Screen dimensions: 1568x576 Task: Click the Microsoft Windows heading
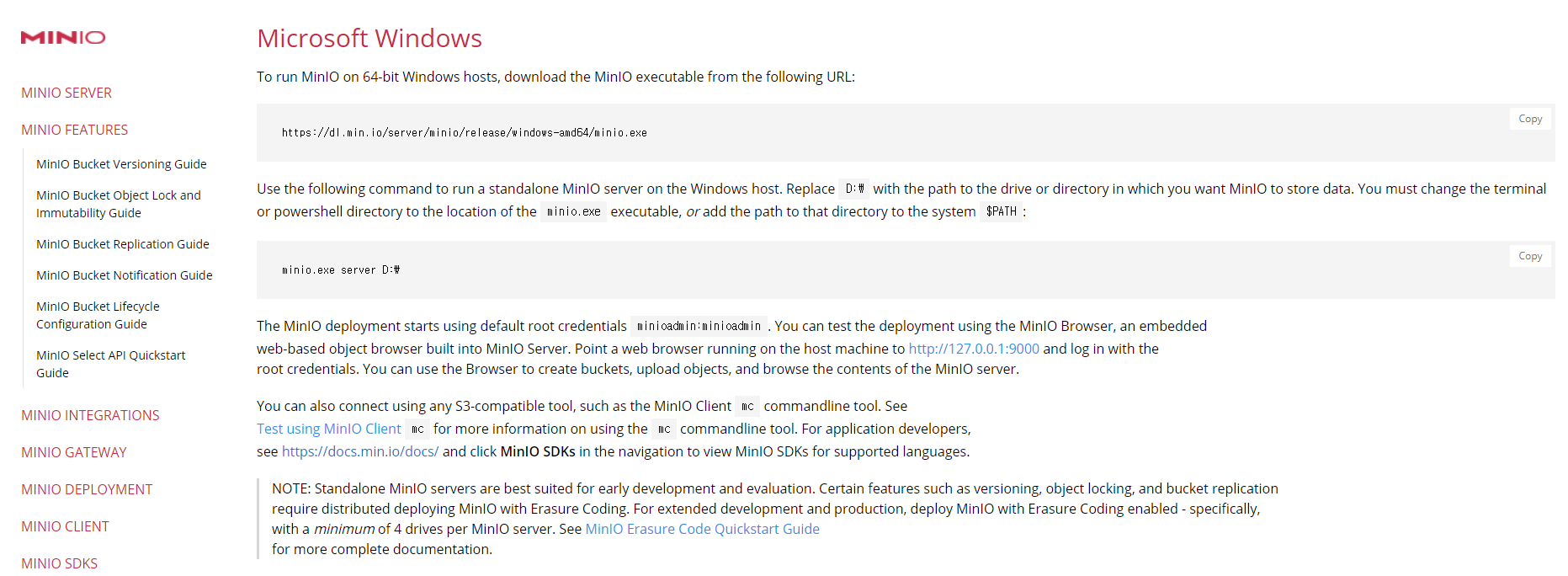click(369, 38)
